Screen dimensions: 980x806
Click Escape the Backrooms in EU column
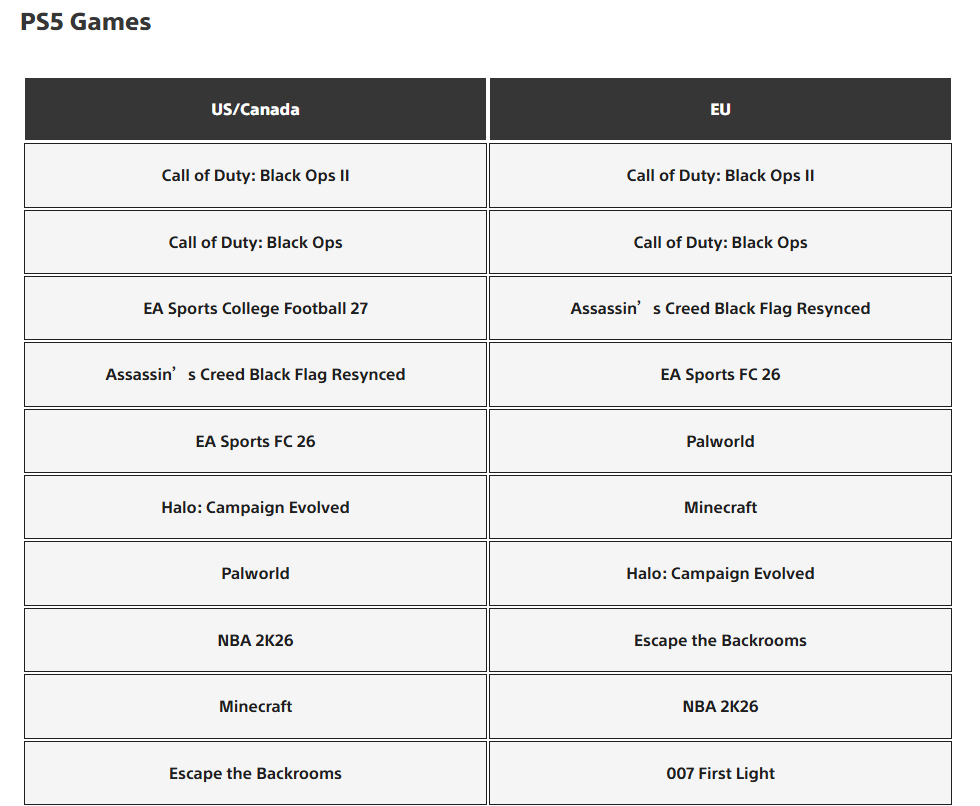pos(720,640)
